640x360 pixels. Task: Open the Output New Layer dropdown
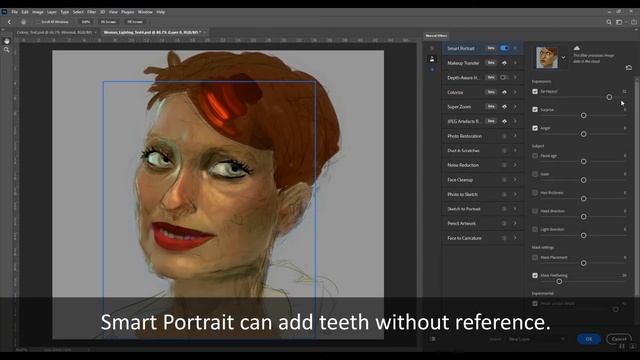coord(536,339)
